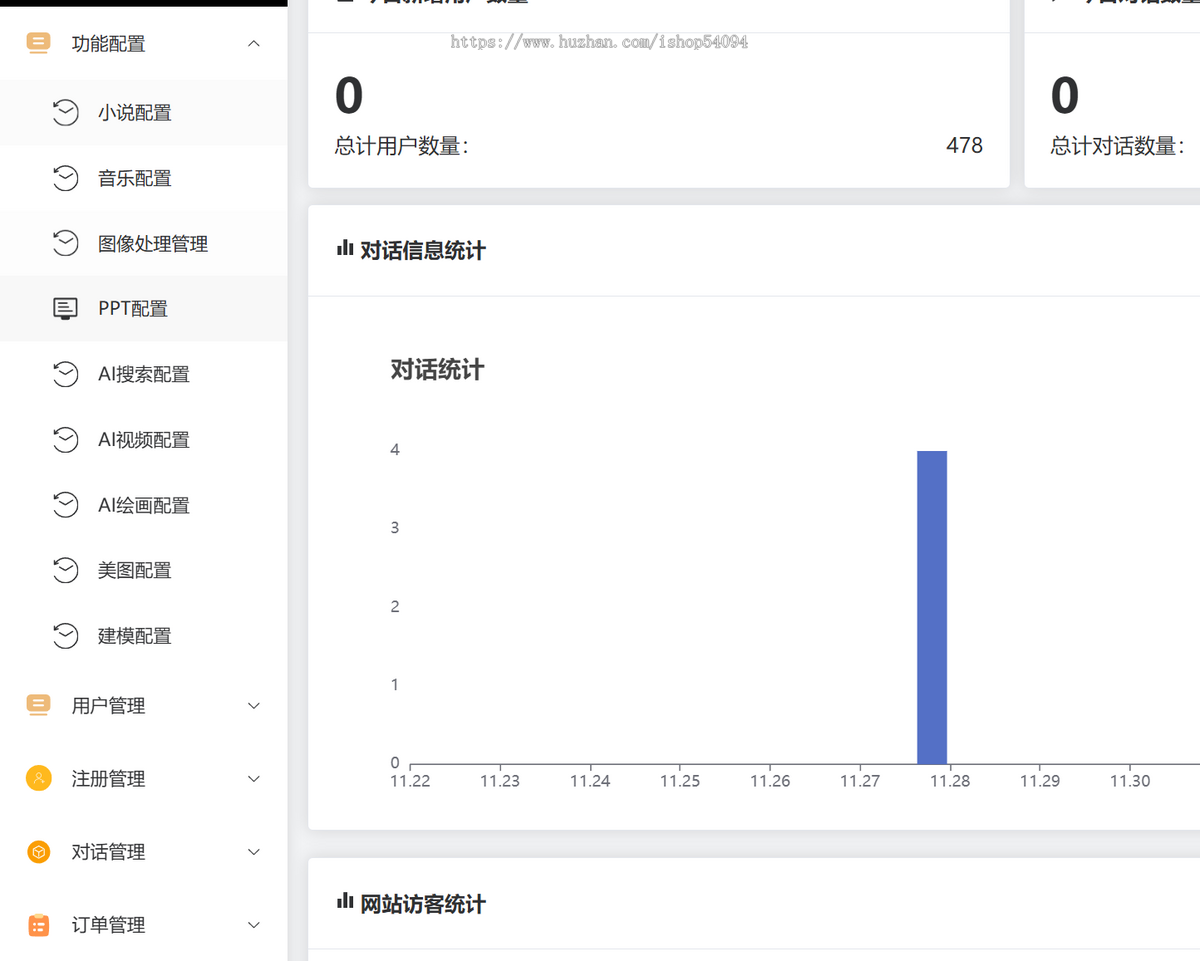Click the 用户管理 menu heading
This screenshot has width=1200, height=961.
(x=108, y=706)
